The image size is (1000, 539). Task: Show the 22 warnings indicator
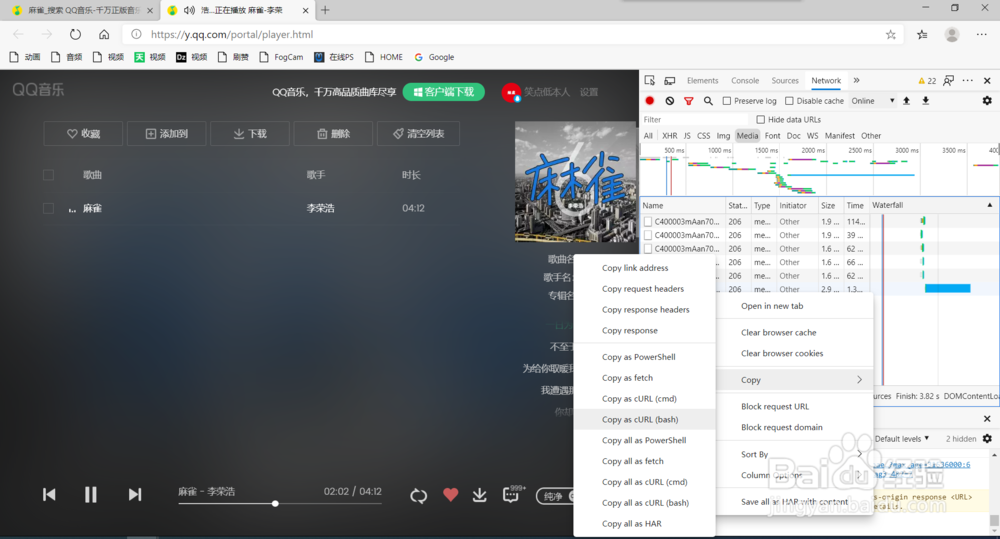point(927,80)
